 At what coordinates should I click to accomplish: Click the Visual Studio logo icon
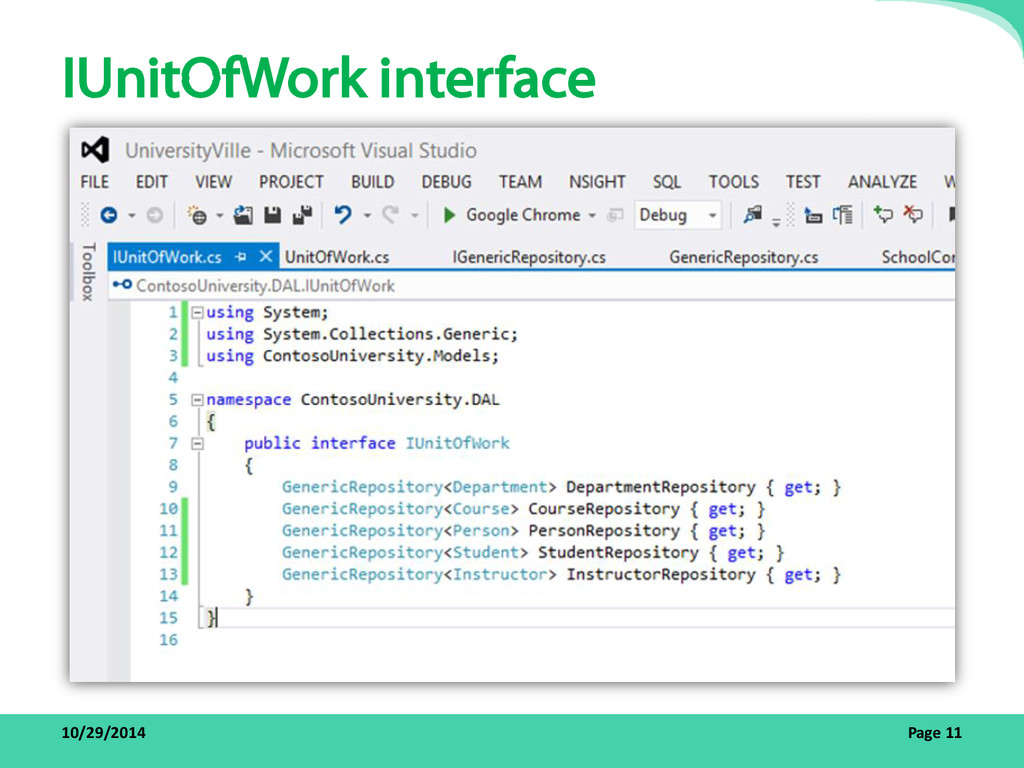click(95, 151)
